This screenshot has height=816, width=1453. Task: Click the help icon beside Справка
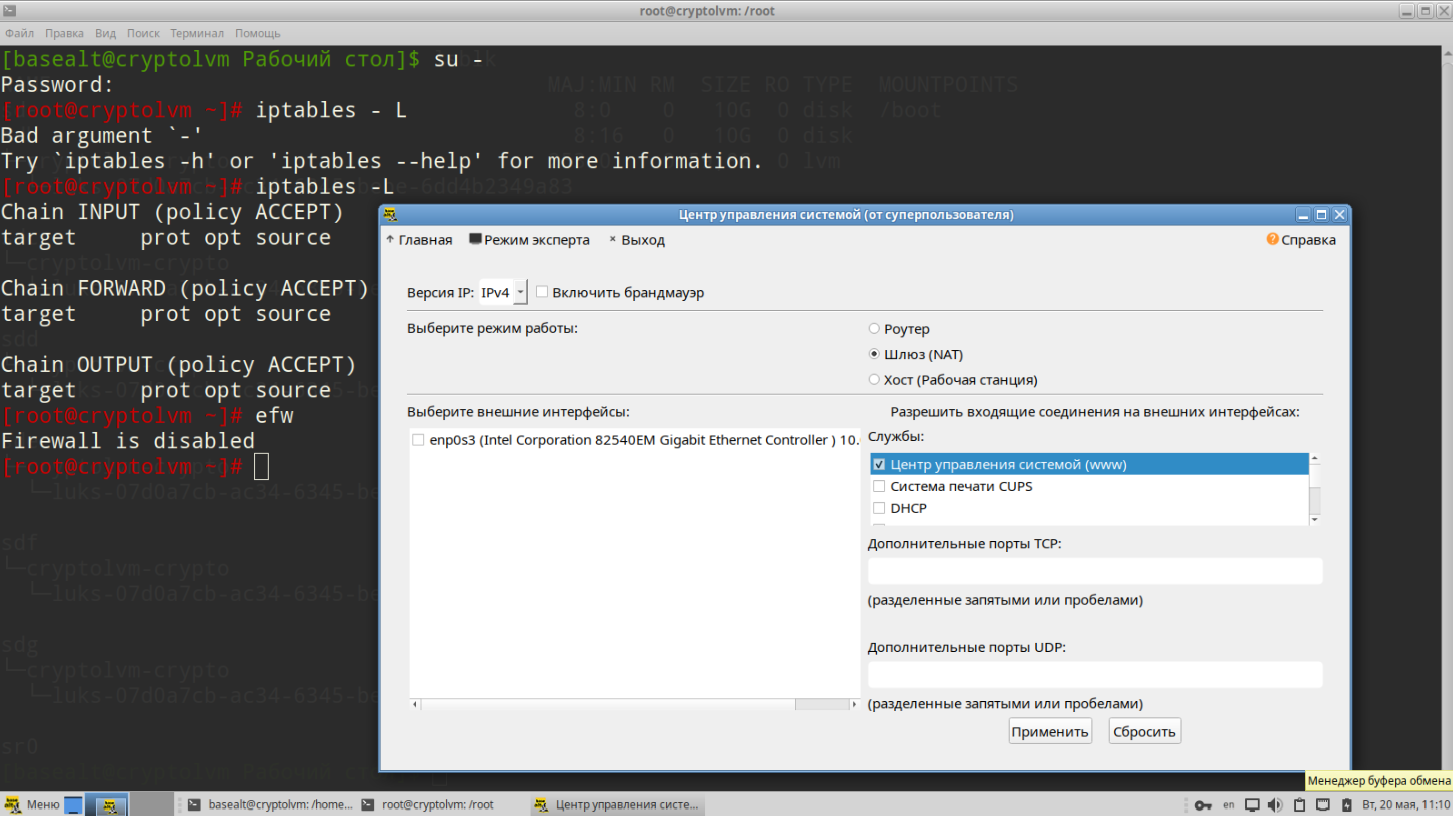(x=1272, y=239)
